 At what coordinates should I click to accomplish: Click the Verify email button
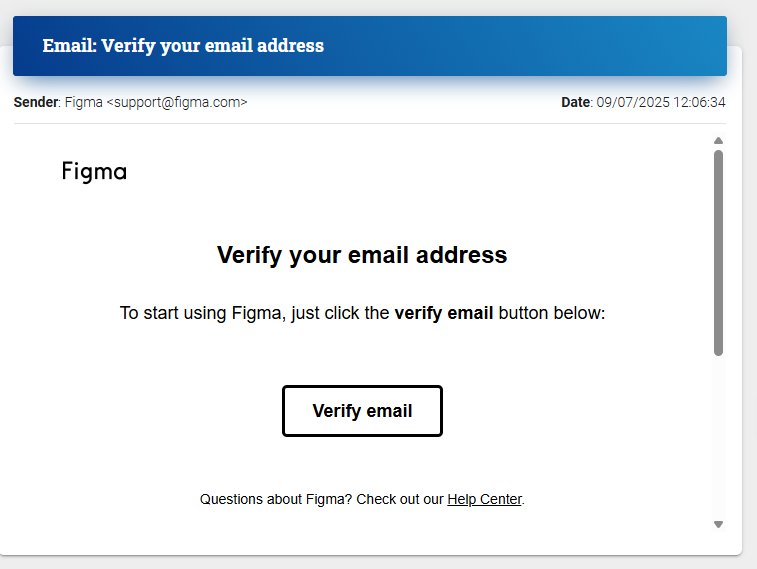[362, 411]
